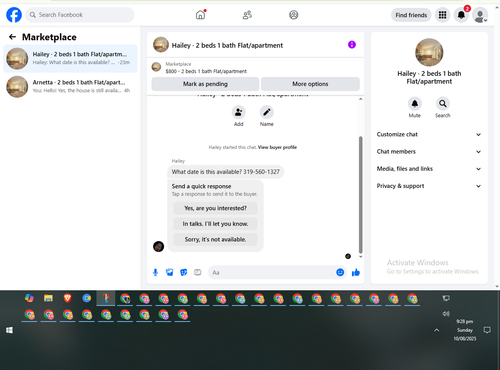Open the emoji picker in message box

pyautogui.click(x=340, y=272)
